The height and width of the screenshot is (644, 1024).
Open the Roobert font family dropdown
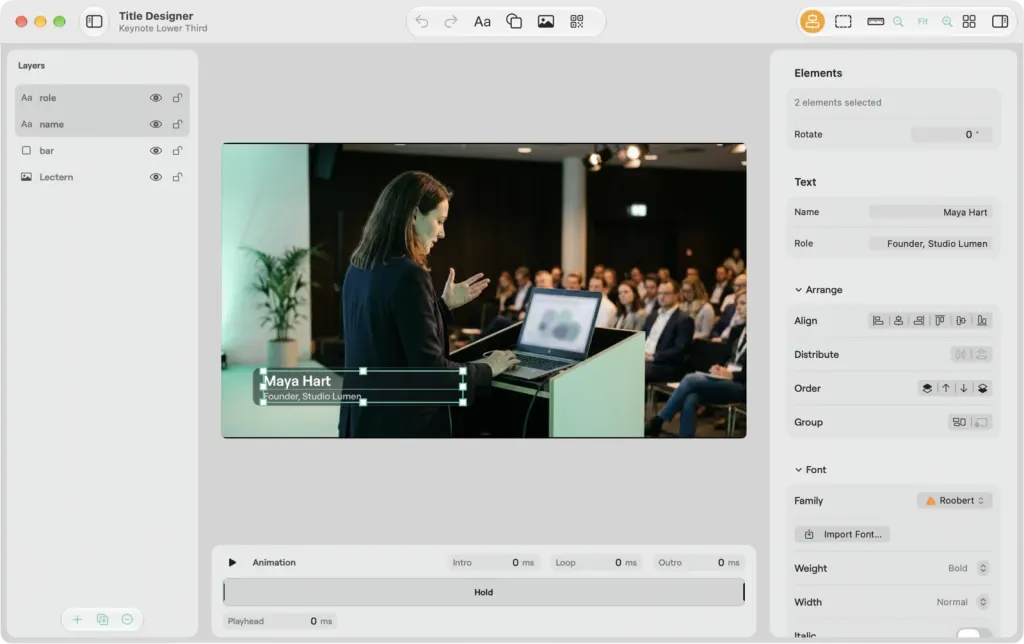tap(955, 501)
